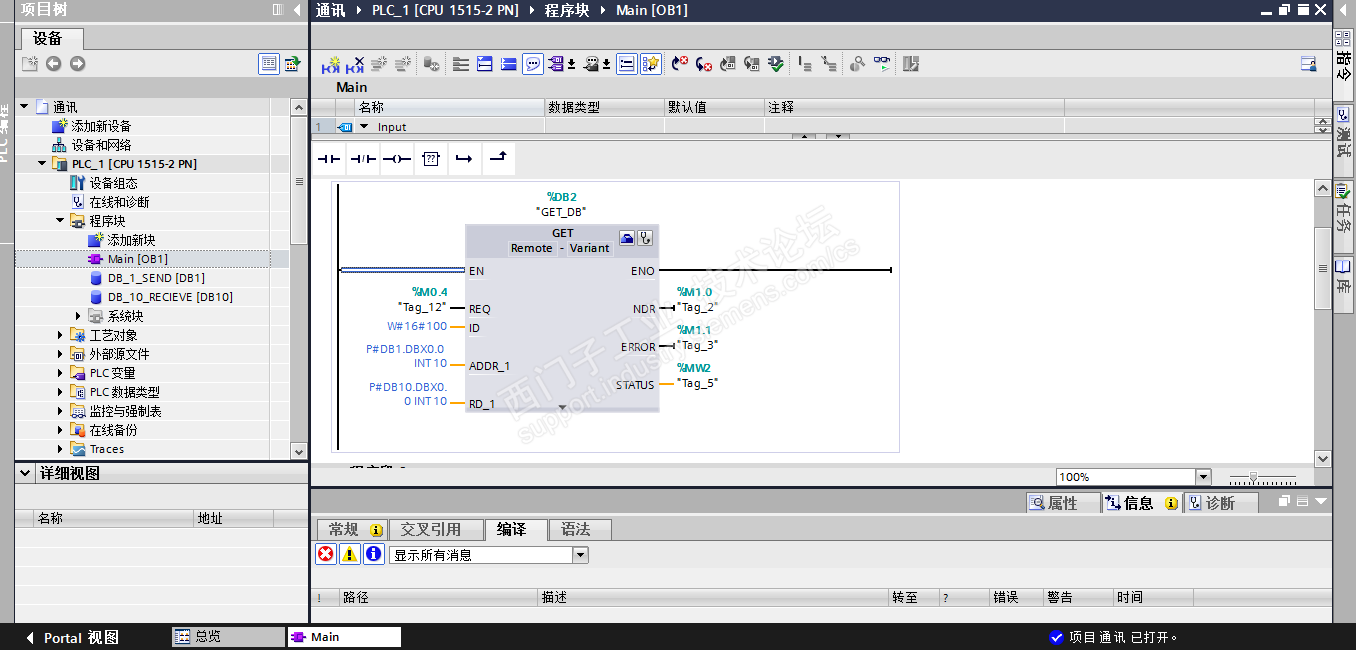Open the message filter dropdown 显示所有消息
The height and width of the screenshot is (650, 1356).
(580, 555)
